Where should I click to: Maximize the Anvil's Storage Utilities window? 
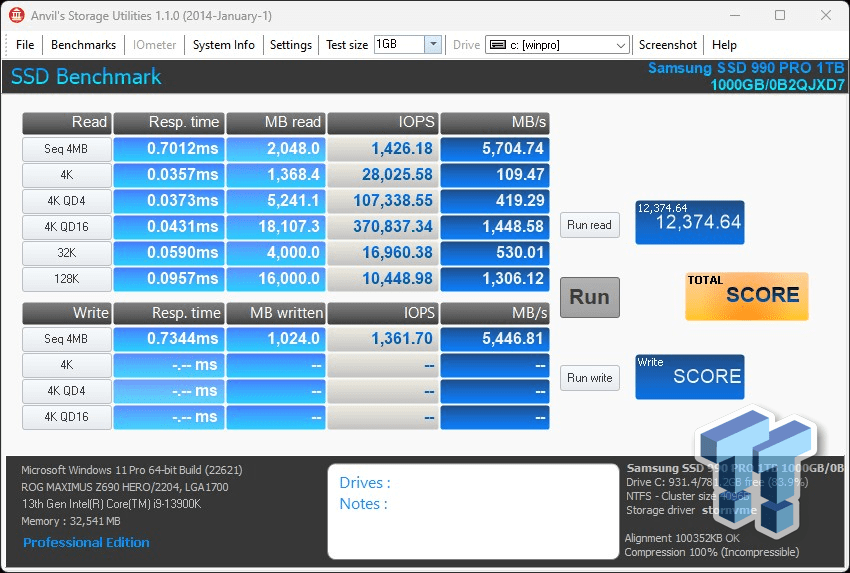click(x=780, y=15)
